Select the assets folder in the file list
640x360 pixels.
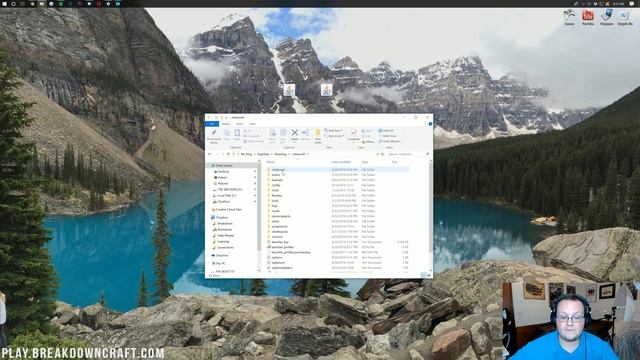tap(276, 175)
